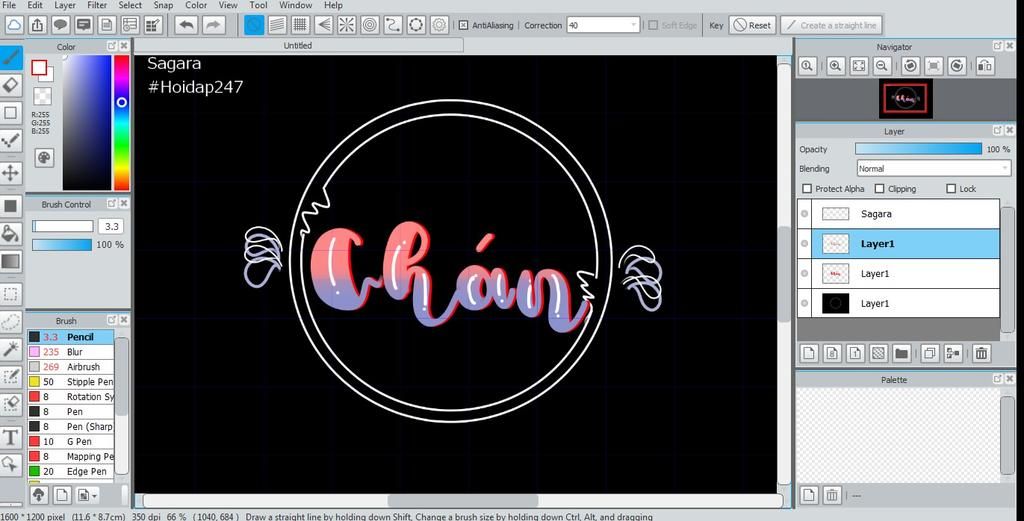Click the transparent color swatch

coord(42,97)
